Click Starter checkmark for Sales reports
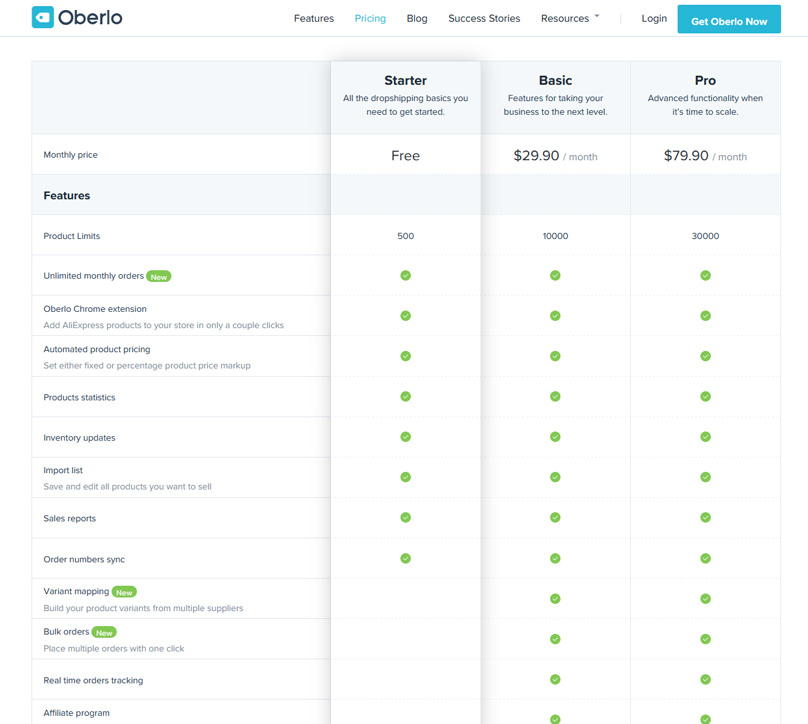Image resolution: width=808 pixels, height=724 pixels. pyautogui.click(x=406, y=517)
